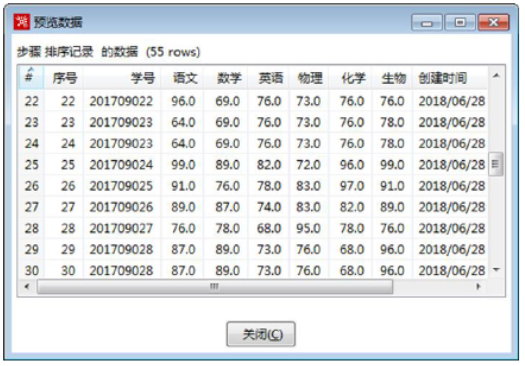Click the vertical scrollbar up arrow

[496, 76]
